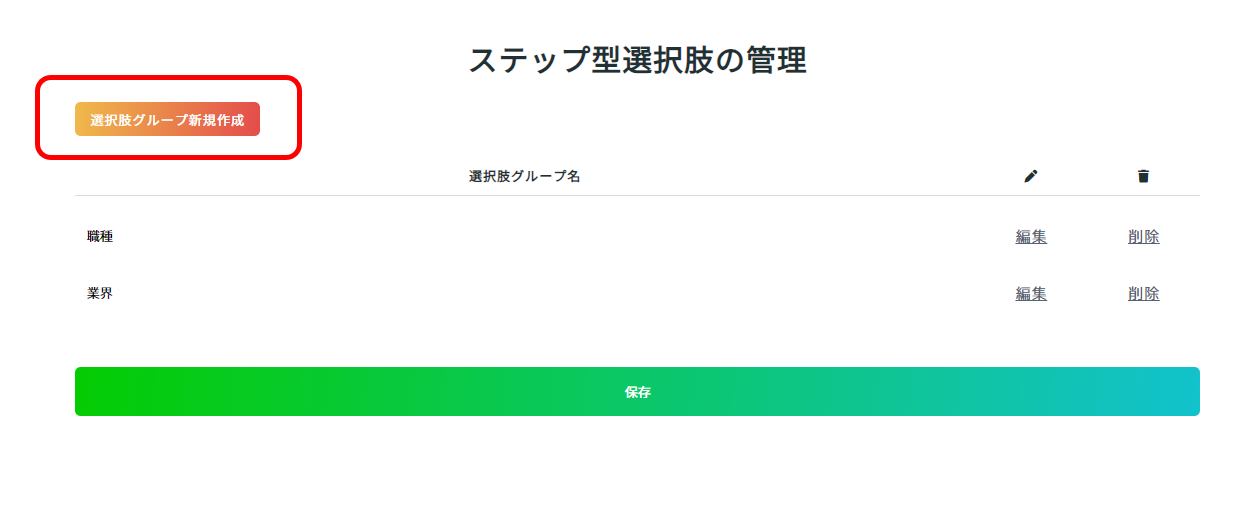Click 保存 to store the group list
The width and height of the screenshot is (1248, 524).
click(x=637, y=391)
